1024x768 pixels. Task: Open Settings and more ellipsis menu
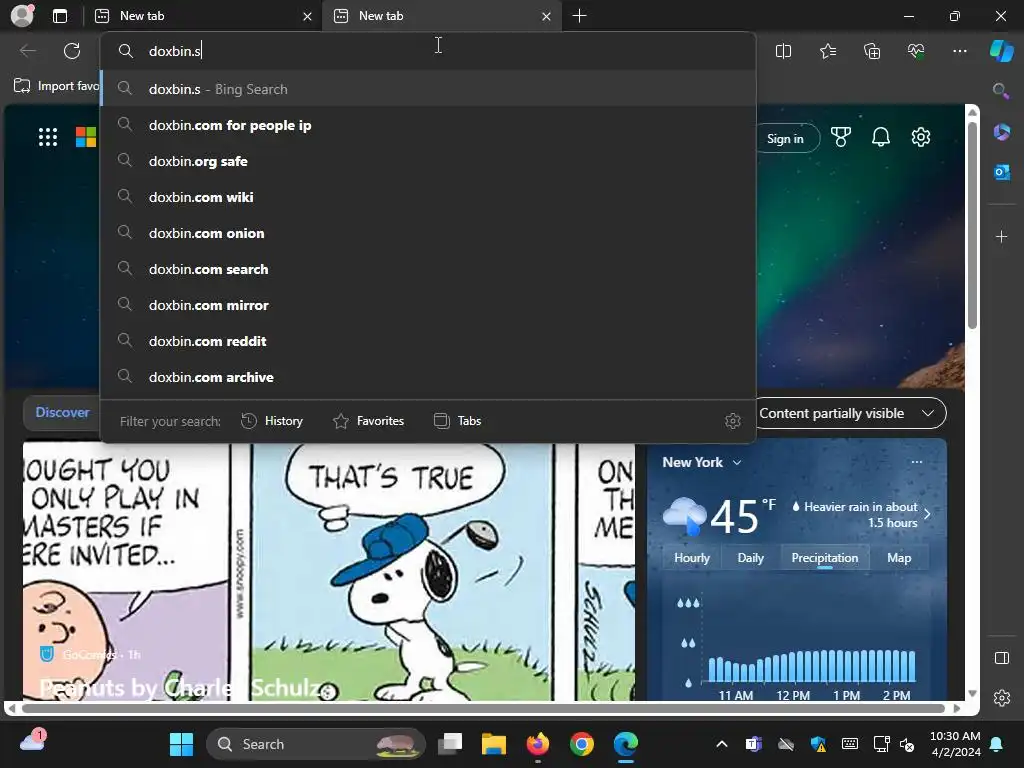[959, 51]
